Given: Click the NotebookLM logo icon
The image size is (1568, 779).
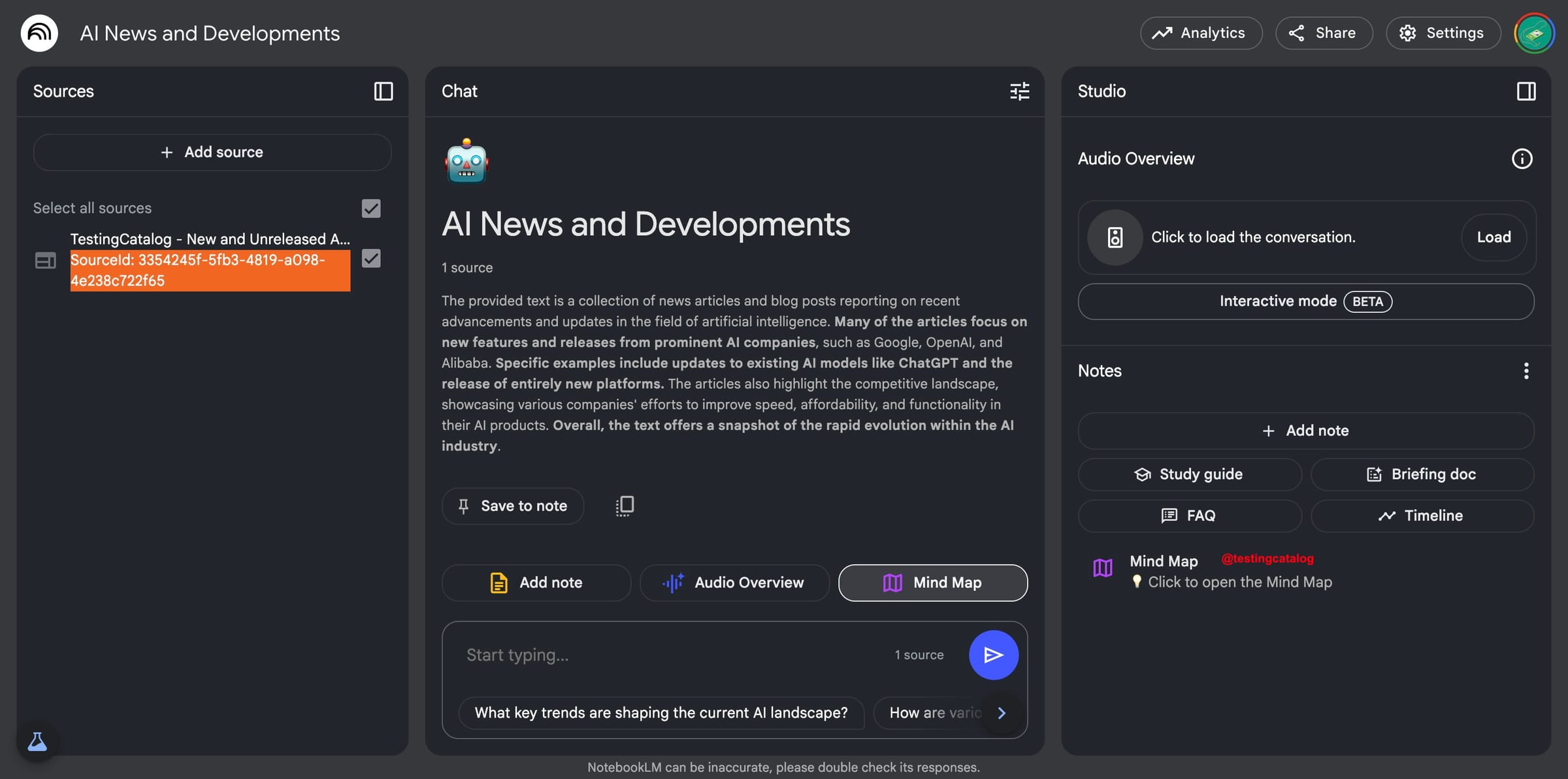Looking at the screenshot, I should [x=39, y=33].
